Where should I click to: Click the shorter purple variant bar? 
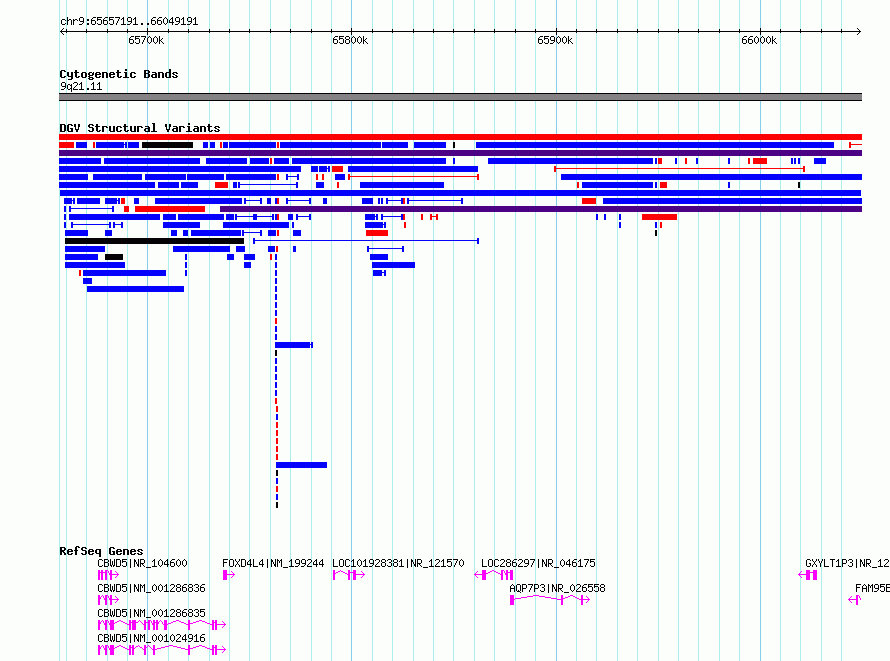point(541,209)
